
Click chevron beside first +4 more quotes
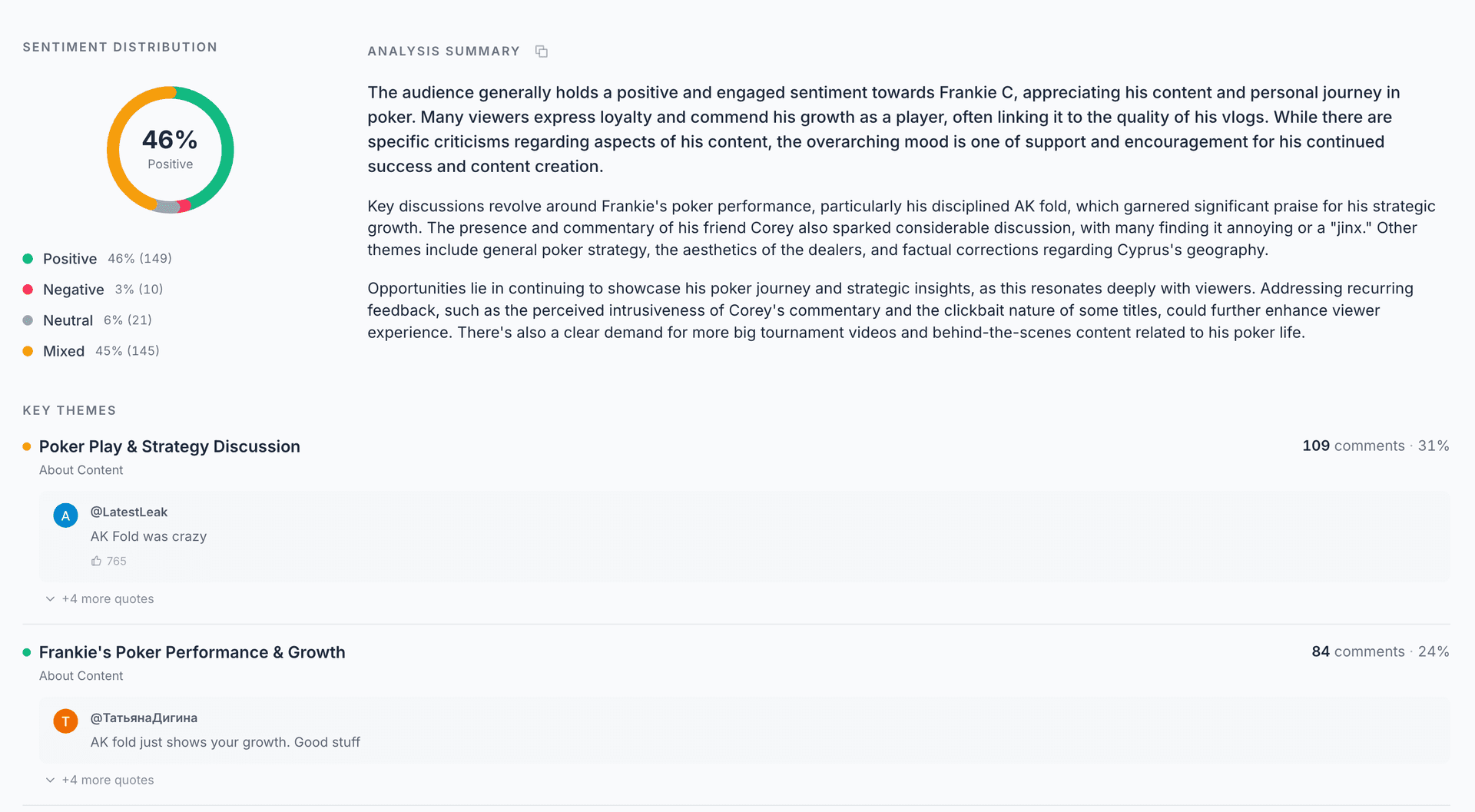(x=50, y=599)
